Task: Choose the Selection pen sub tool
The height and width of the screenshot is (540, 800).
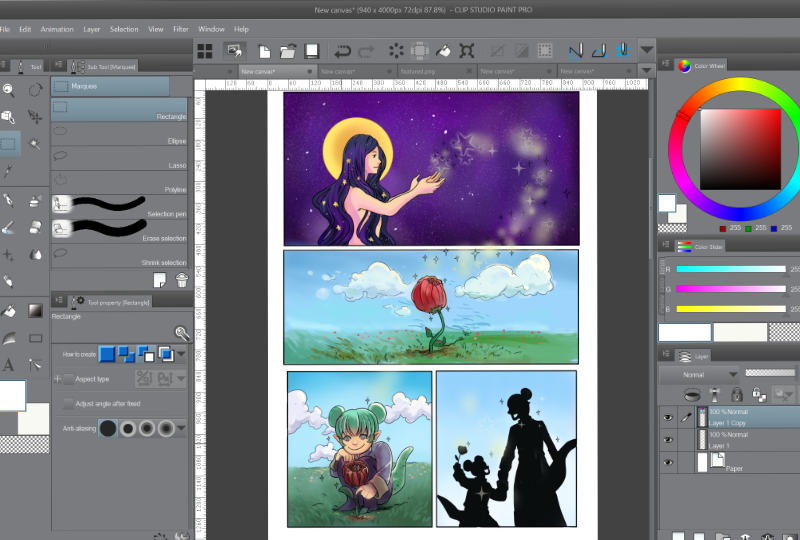Action: [x=119, y=206]
